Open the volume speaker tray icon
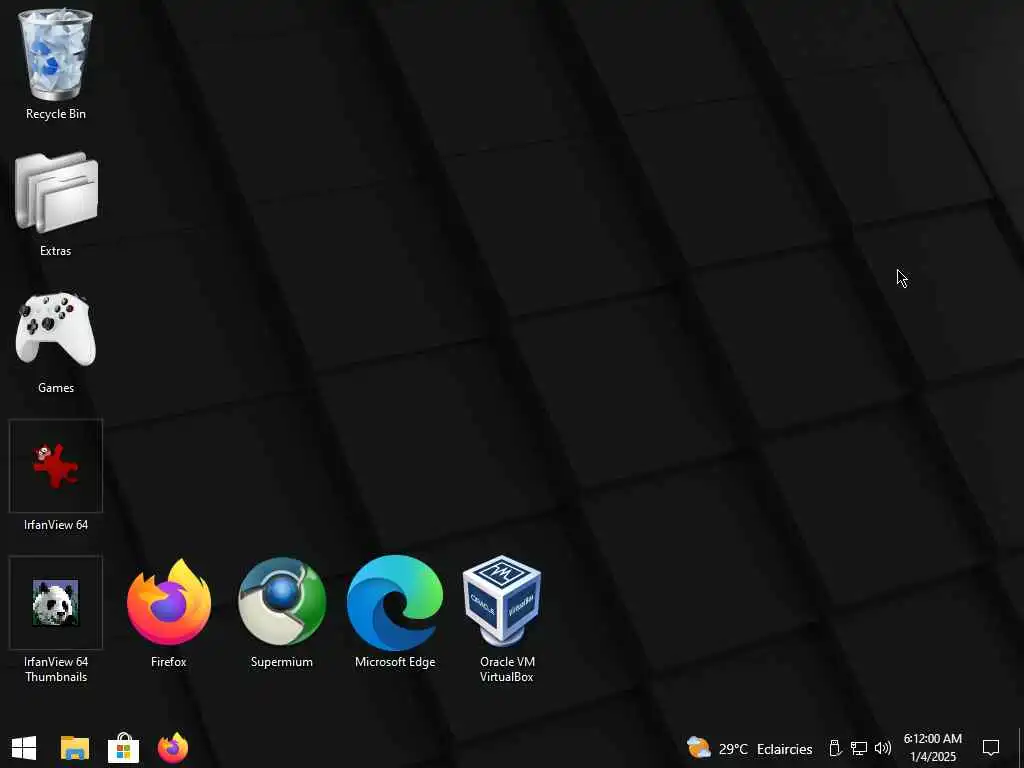 click(883, 748)
